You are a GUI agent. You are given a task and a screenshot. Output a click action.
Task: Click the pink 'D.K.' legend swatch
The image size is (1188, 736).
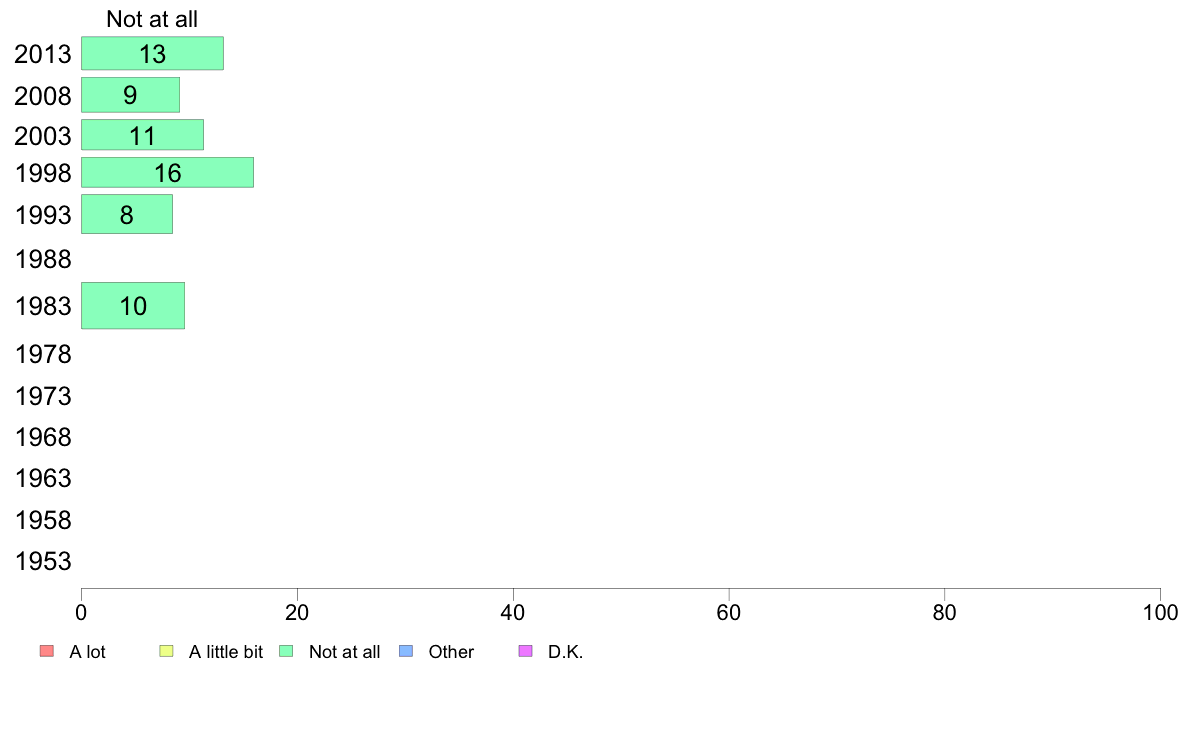pyautogui.click(x=526, y=651)
